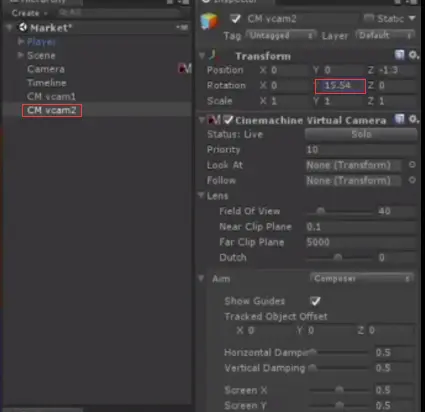The width and height of the screenshot is (425, 412).
Task: Toggle the Static checkbox
Action: pos(368,18)
